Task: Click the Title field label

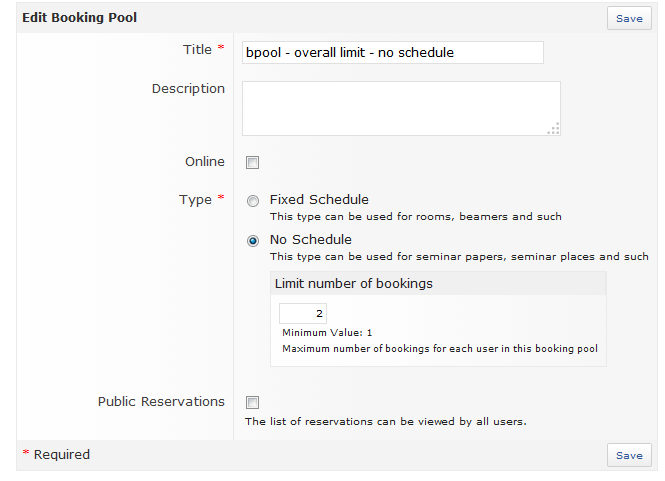Action: tap(197, 50)
